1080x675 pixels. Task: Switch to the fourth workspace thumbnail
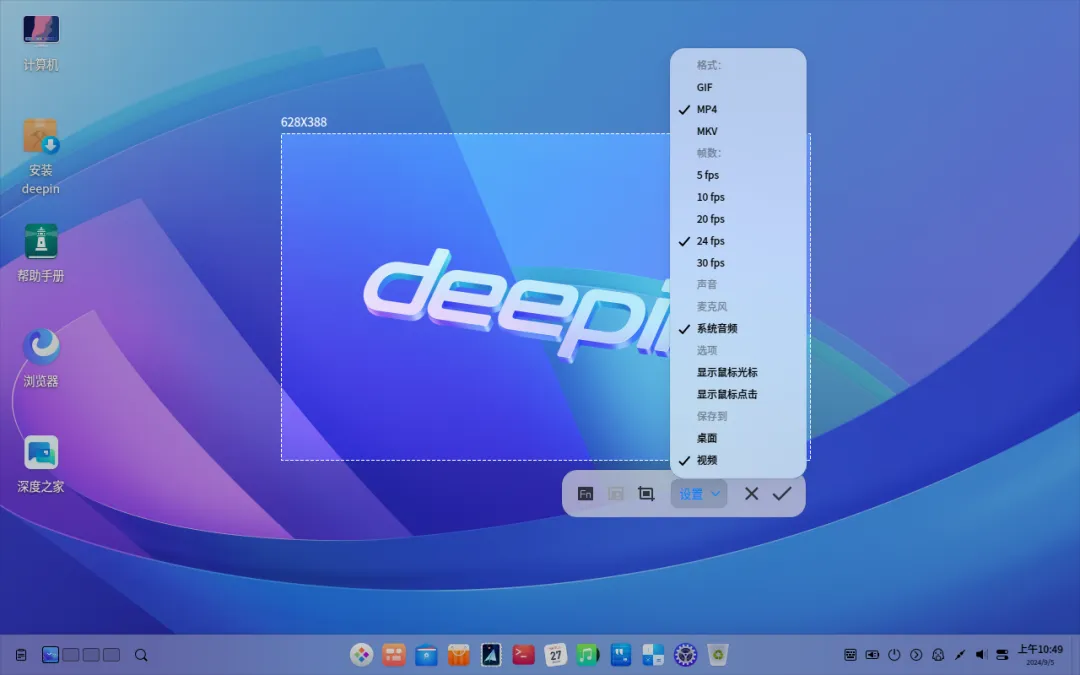coord(112,655)
